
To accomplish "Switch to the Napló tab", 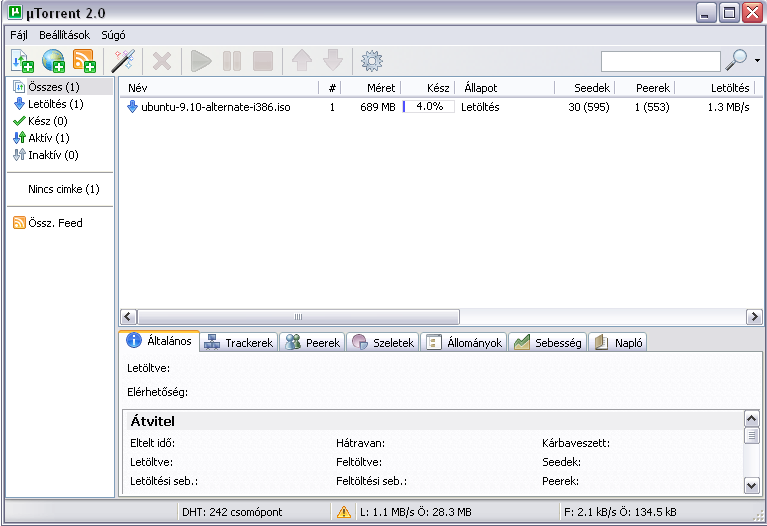I will click(x=618, y=343).
